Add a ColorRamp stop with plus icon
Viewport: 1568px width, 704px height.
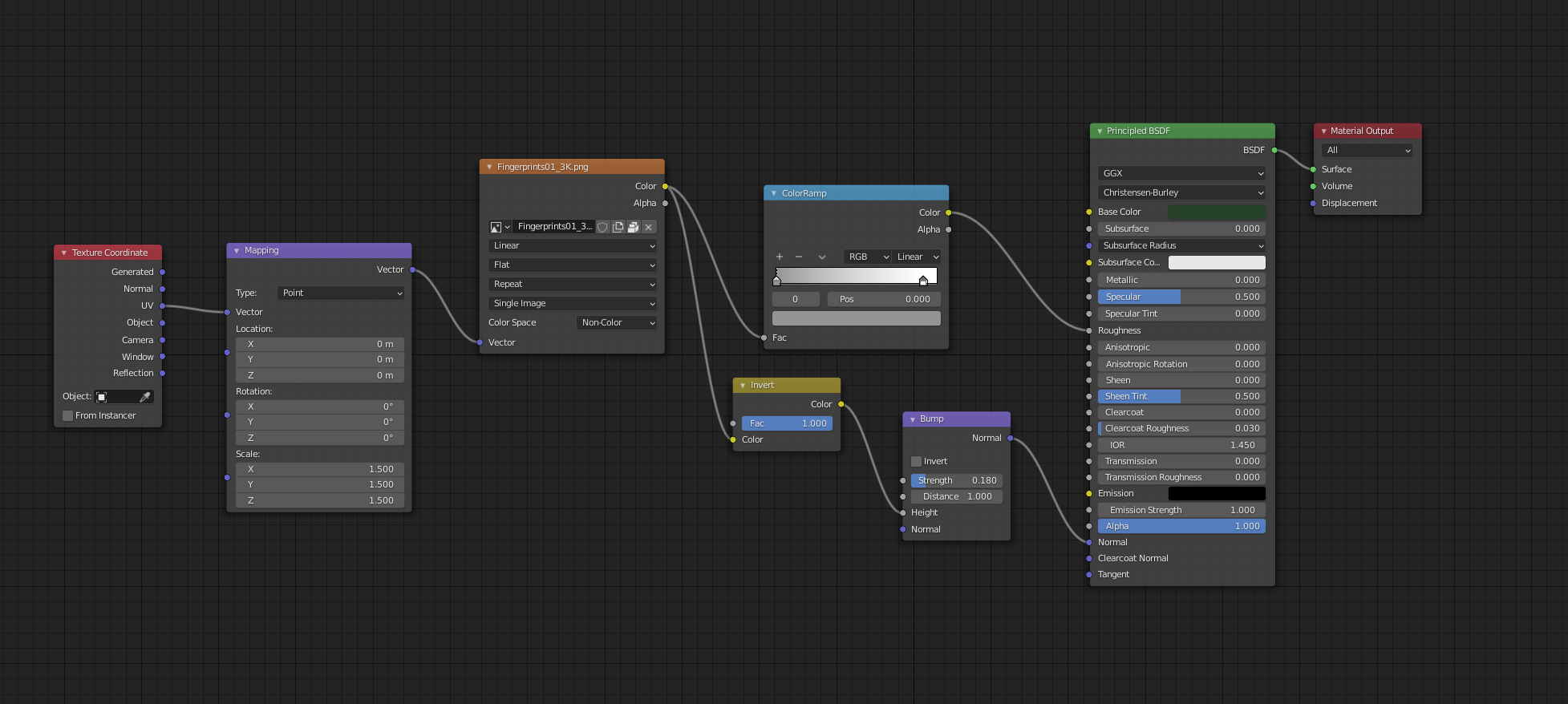779,257
